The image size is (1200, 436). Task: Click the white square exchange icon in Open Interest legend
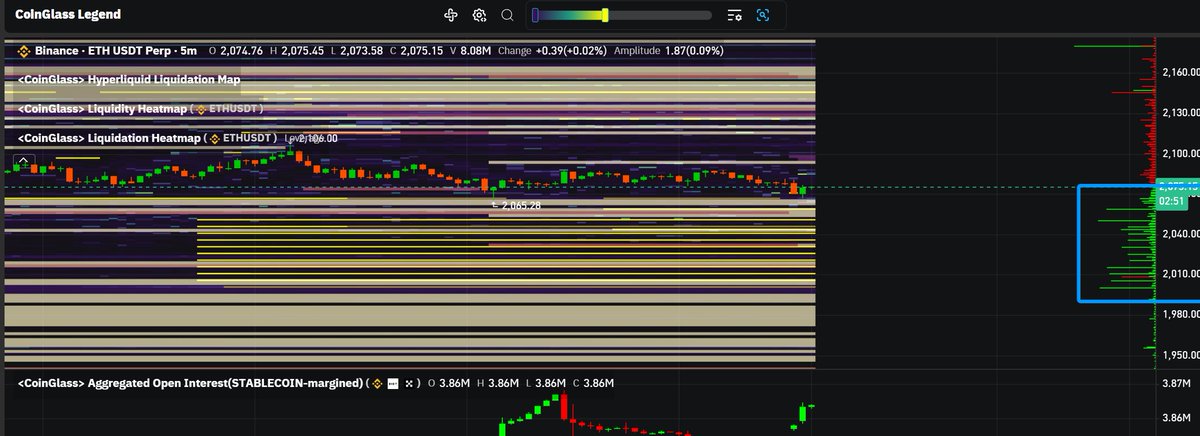coord(393,383)
